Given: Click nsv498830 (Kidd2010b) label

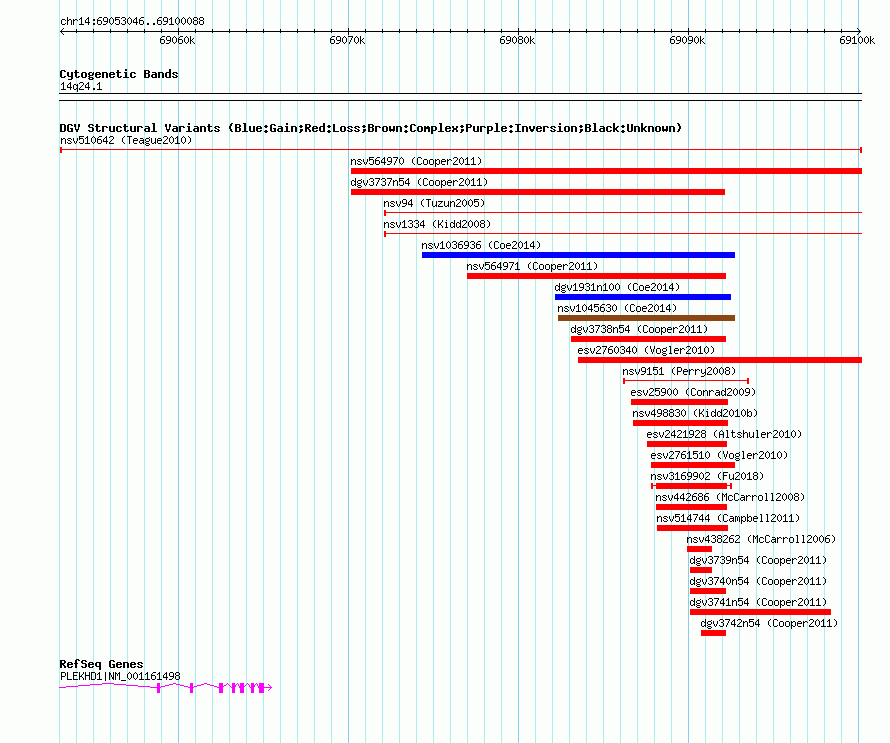Looking at the screenshot, I should [x=695, y=413].
